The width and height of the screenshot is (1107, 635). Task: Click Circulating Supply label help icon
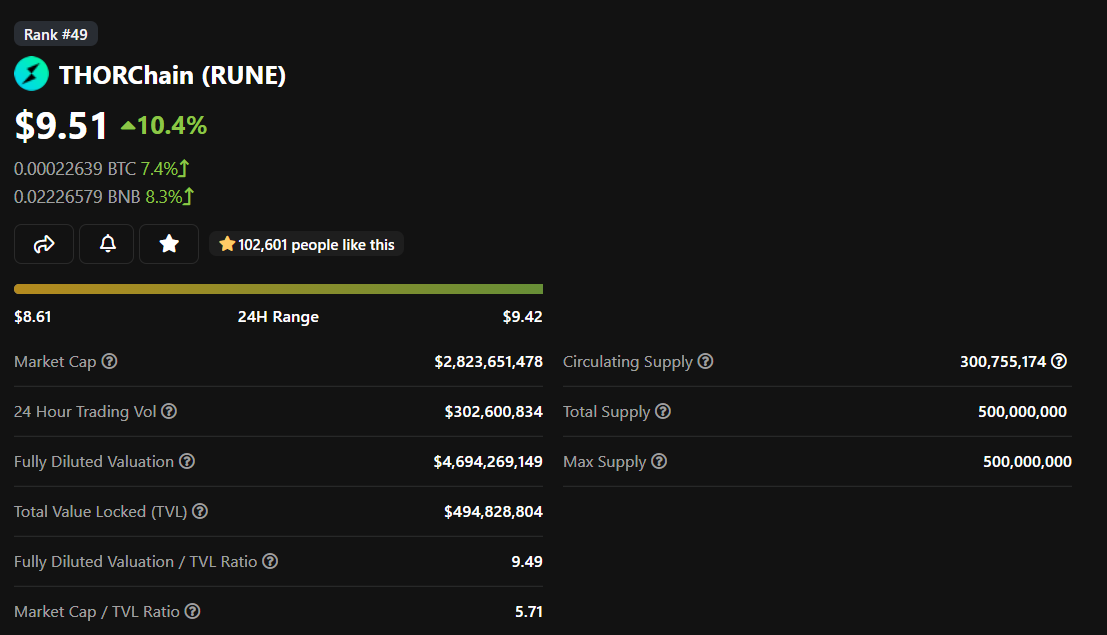[705, 361]
